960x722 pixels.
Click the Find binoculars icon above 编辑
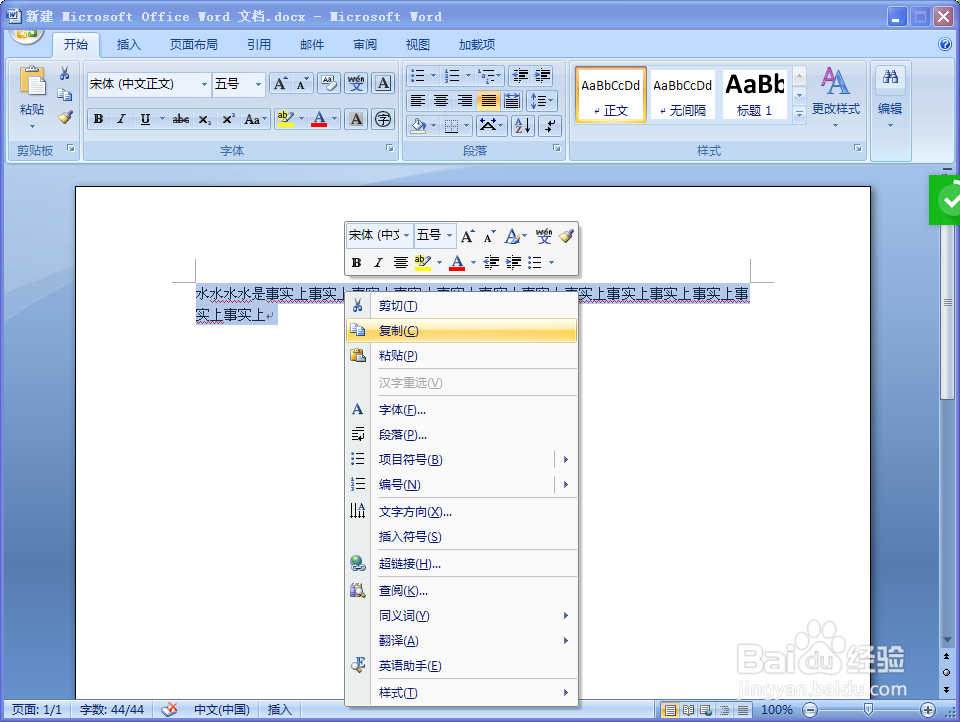(890, 77)
